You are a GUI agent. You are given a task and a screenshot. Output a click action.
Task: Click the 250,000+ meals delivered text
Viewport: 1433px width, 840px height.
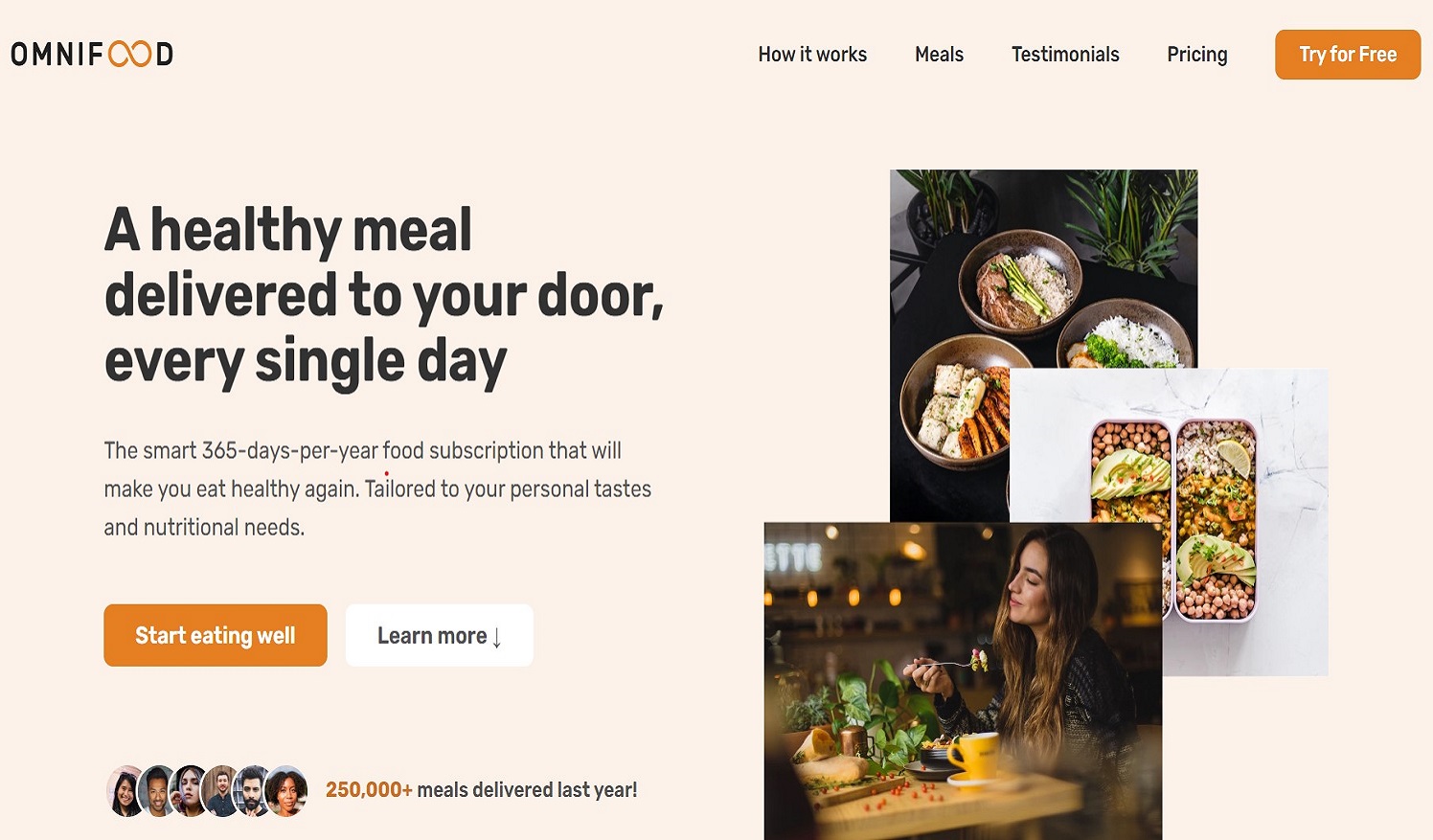pyautogui.click(x=481, y=790)
